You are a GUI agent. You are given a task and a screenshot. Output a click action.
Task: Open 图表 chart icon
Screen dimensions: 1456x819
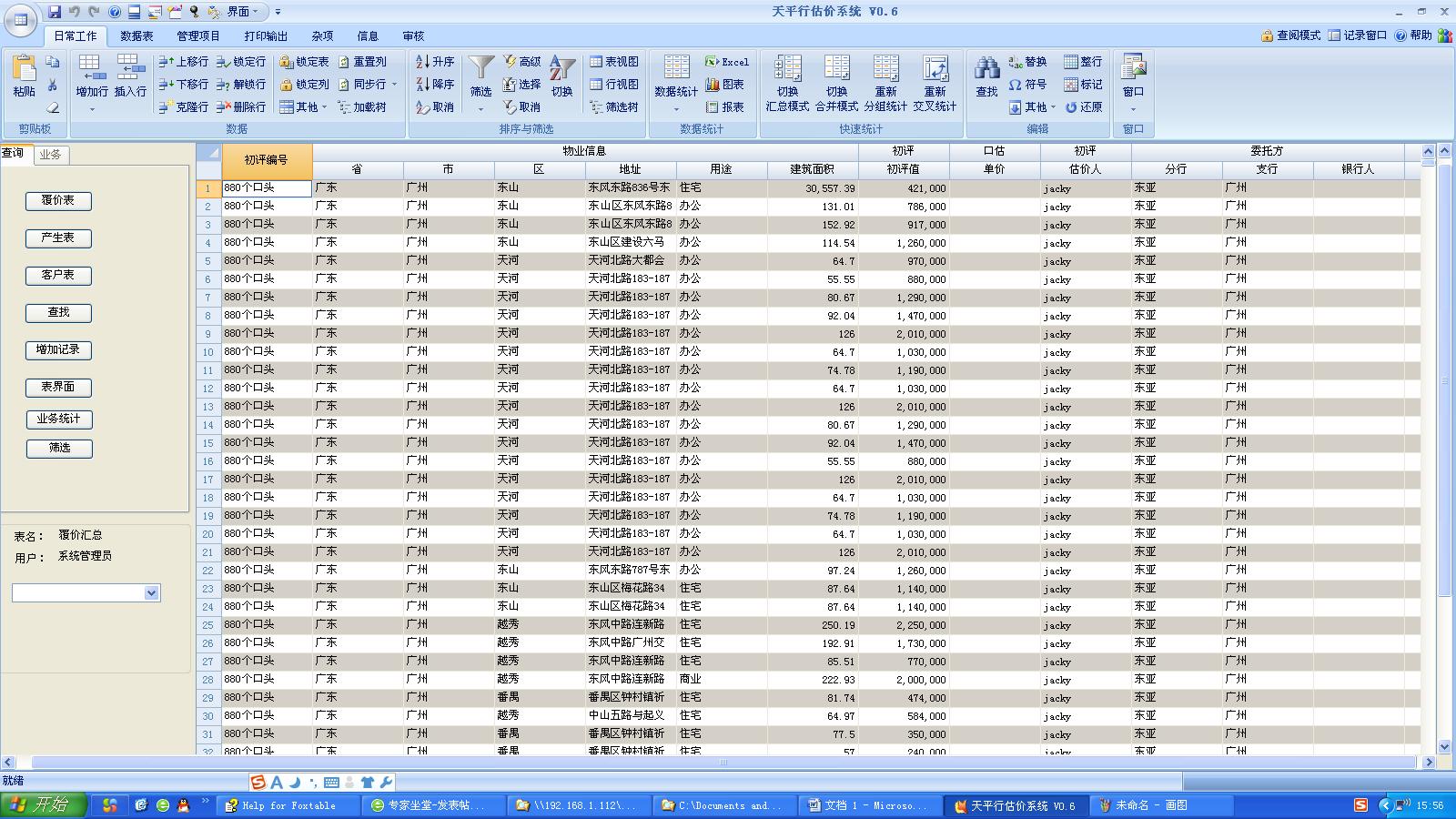(x=725, y=85)
